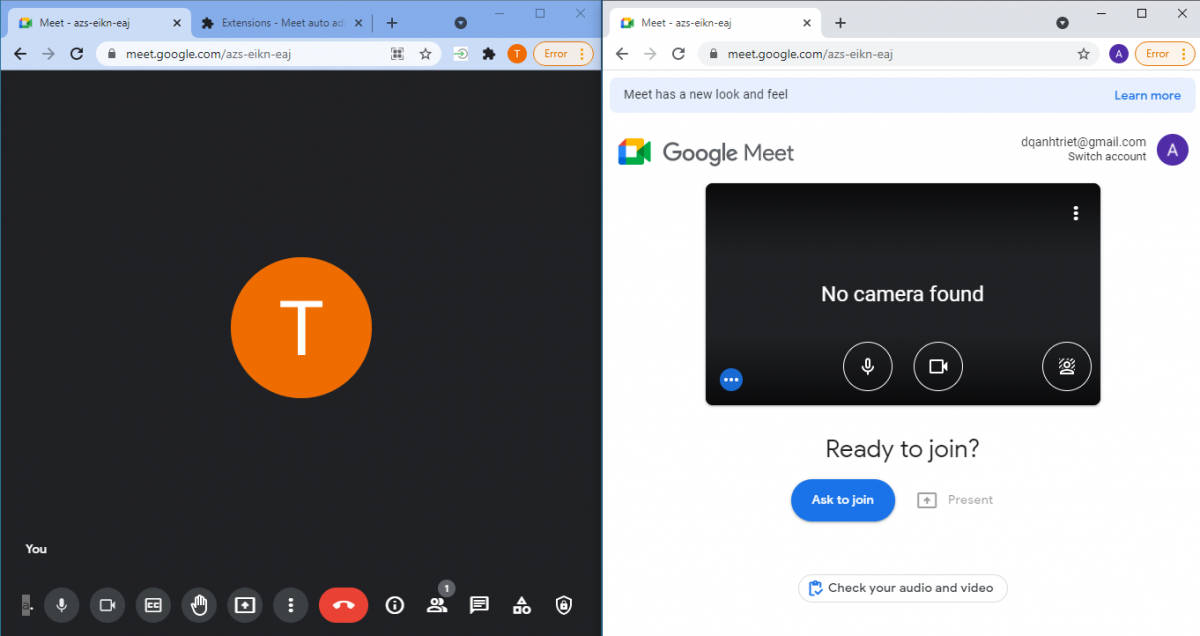This screenshot has height=636, width=1200.
Task: Maximize the left browser window
Action: point(540,13)
